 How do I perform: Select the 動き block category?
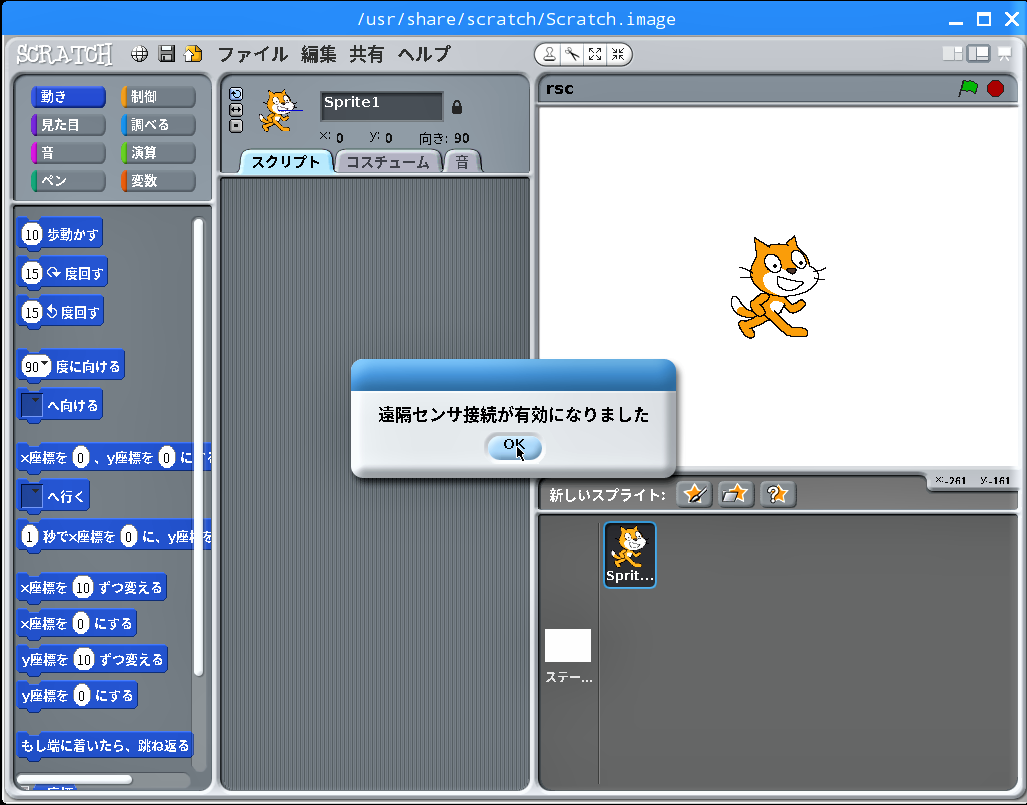coord(68,97)
